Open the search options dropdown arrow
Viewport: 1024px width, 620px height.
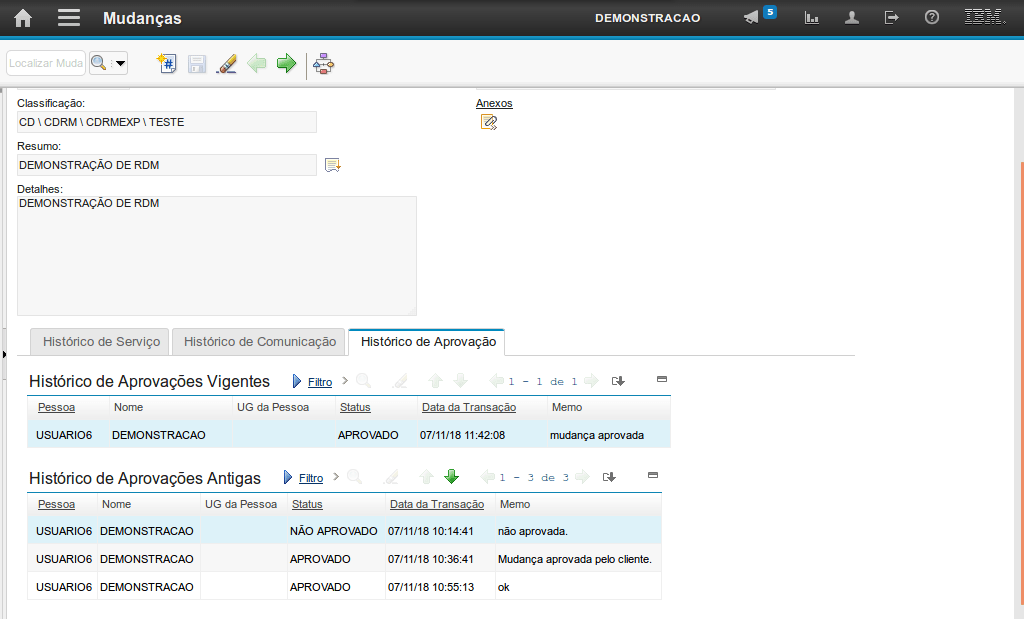(120, 63)
